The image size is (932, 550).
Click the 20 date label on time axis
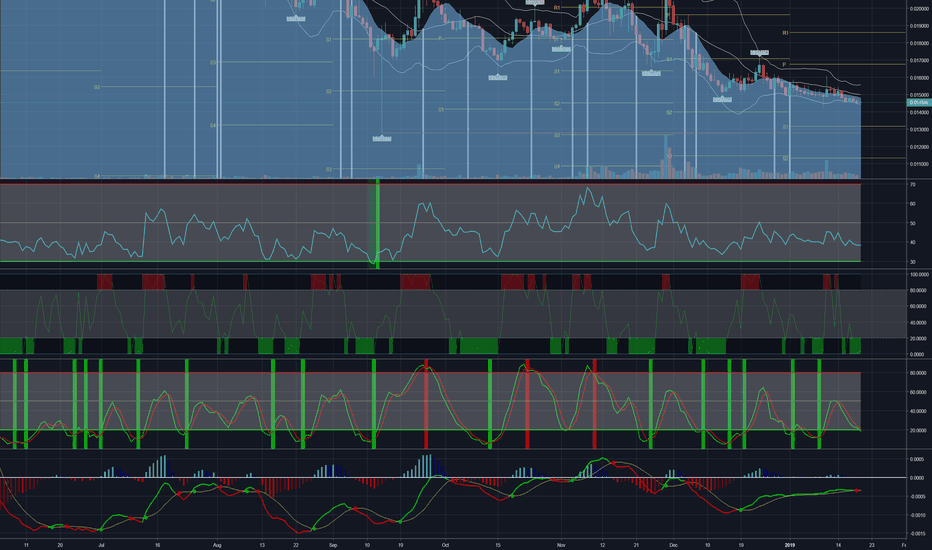tap(60, 545)
